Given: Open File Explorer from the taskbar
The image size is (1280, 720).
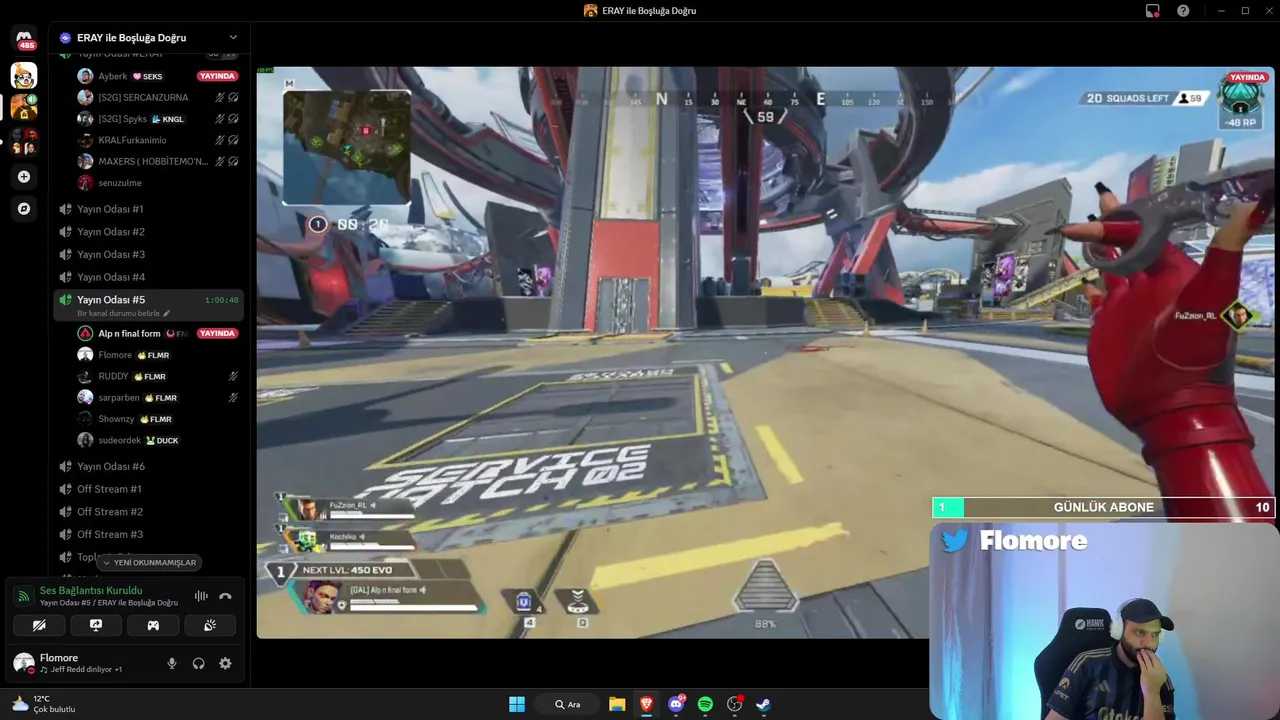Looking at the screenshot, I should 617,704.
